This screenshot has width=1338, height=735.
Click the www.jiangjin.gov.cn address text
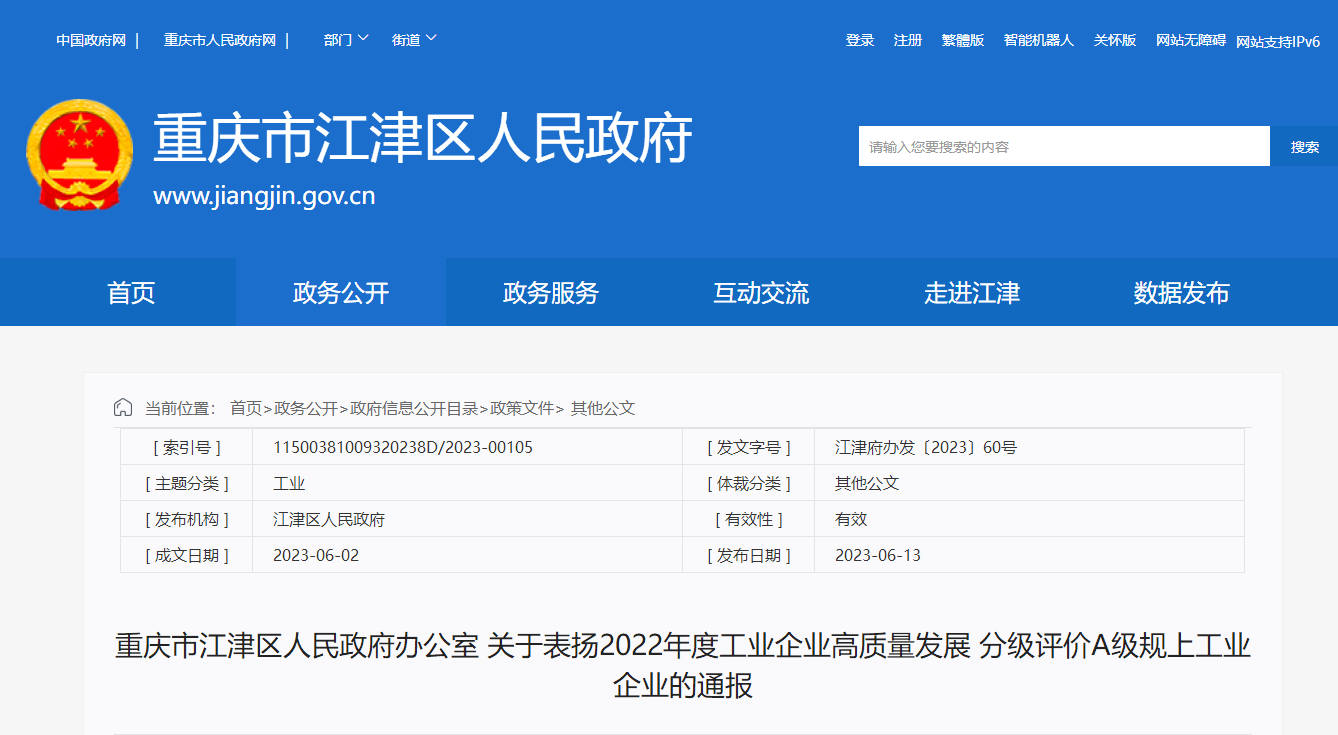264,196
